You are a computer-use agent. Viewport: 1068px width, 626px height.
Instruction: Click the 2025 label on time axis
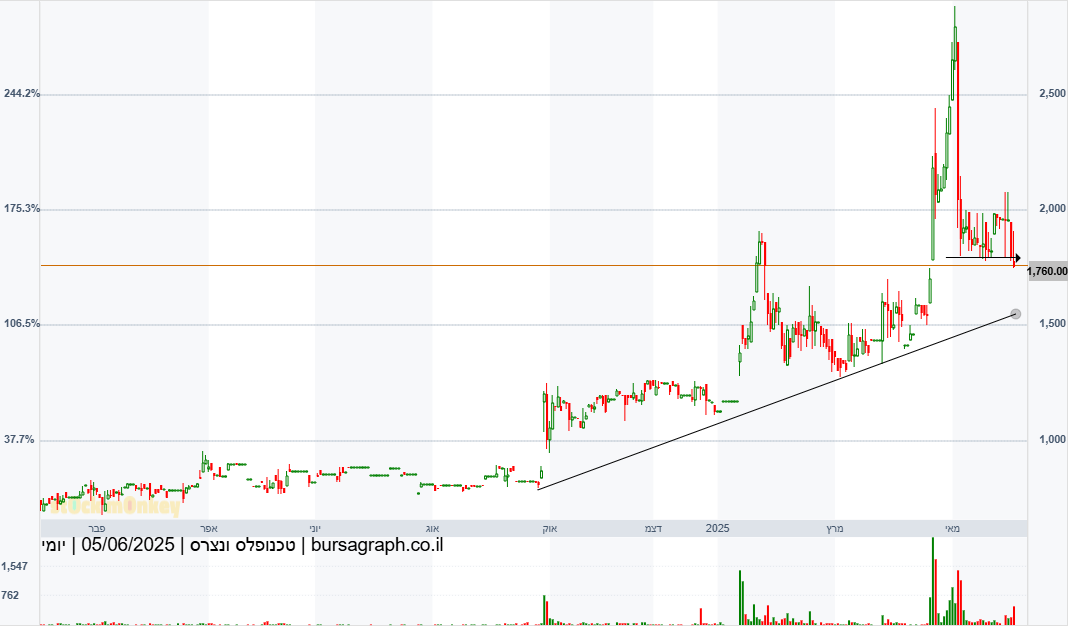point(717,529)
